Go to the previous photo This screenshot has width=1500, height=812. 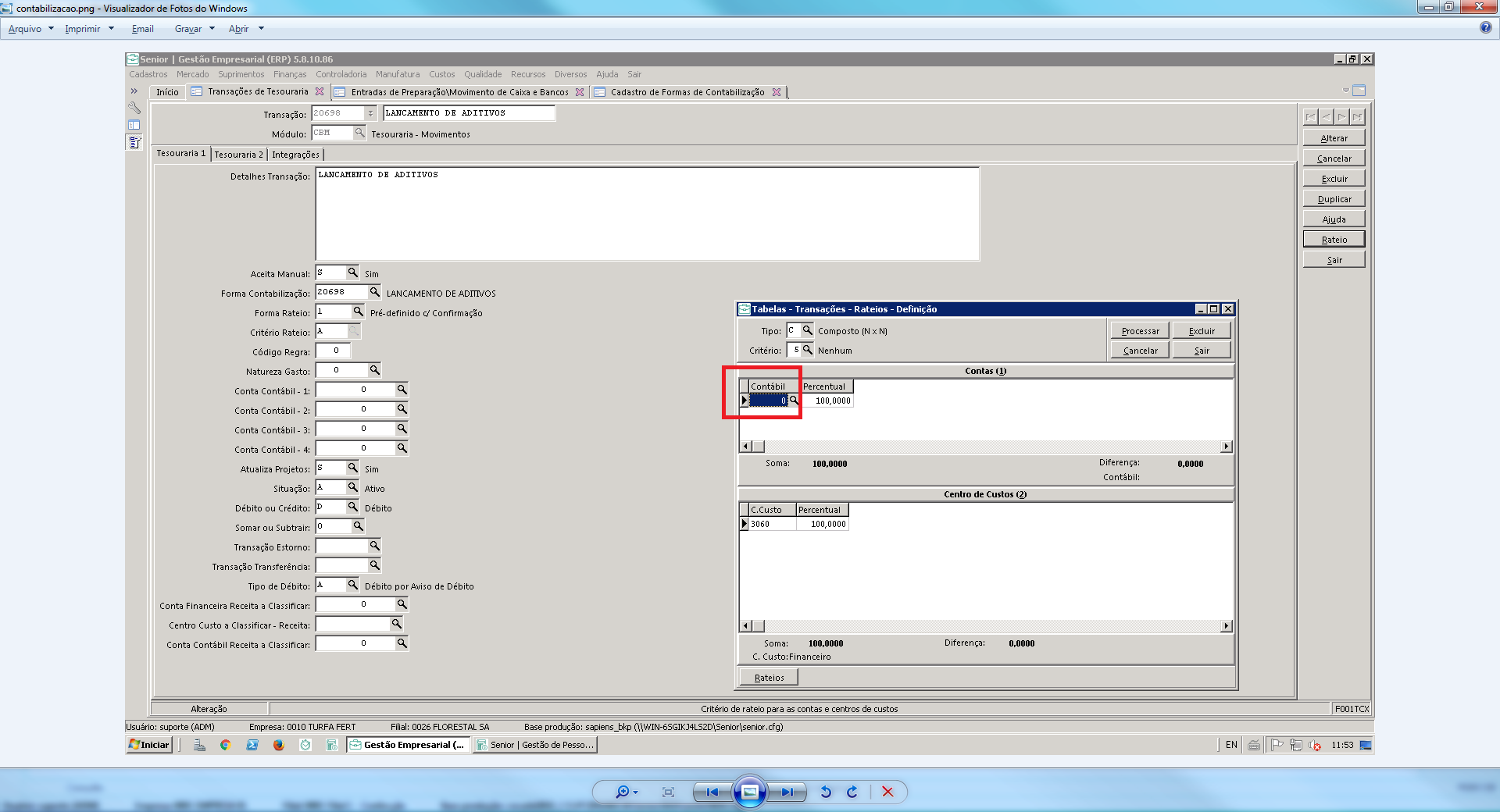tap(712, 792)
